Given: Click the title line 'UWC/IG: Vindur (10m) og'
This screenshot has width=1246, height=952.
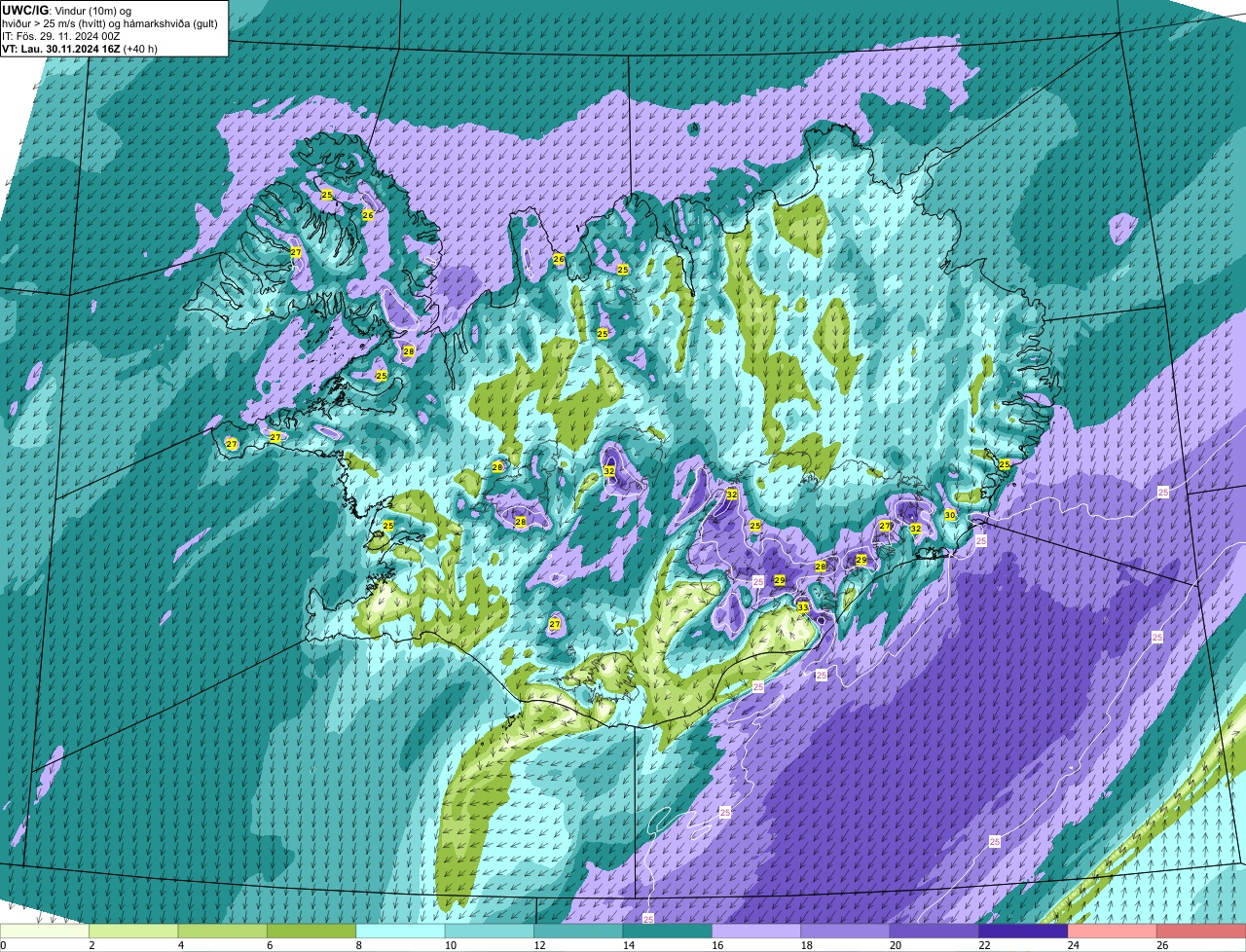Looking at the screenshot, I should point(66,10).
